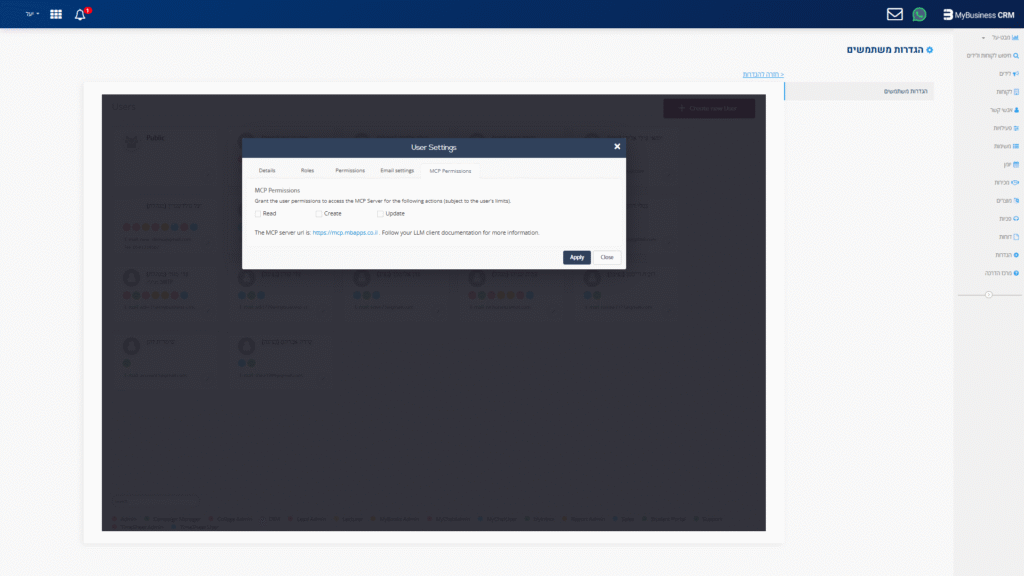Expand the user dropdown in top-left header
The height and width of the screenshot is (576, 1024).
point(32,15)
